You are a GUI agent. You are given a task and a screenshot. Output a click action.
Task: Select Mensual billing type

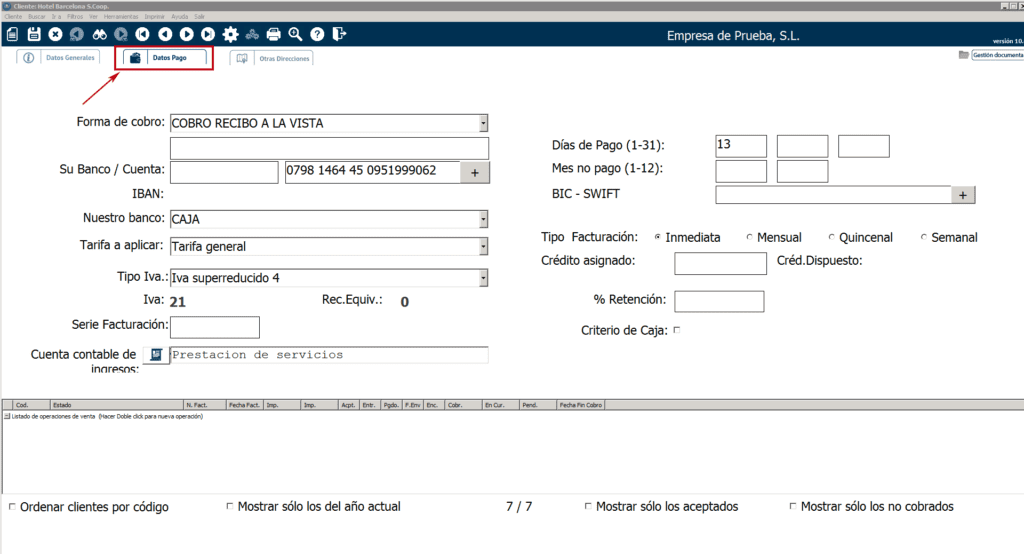click(x=749, y=238)
